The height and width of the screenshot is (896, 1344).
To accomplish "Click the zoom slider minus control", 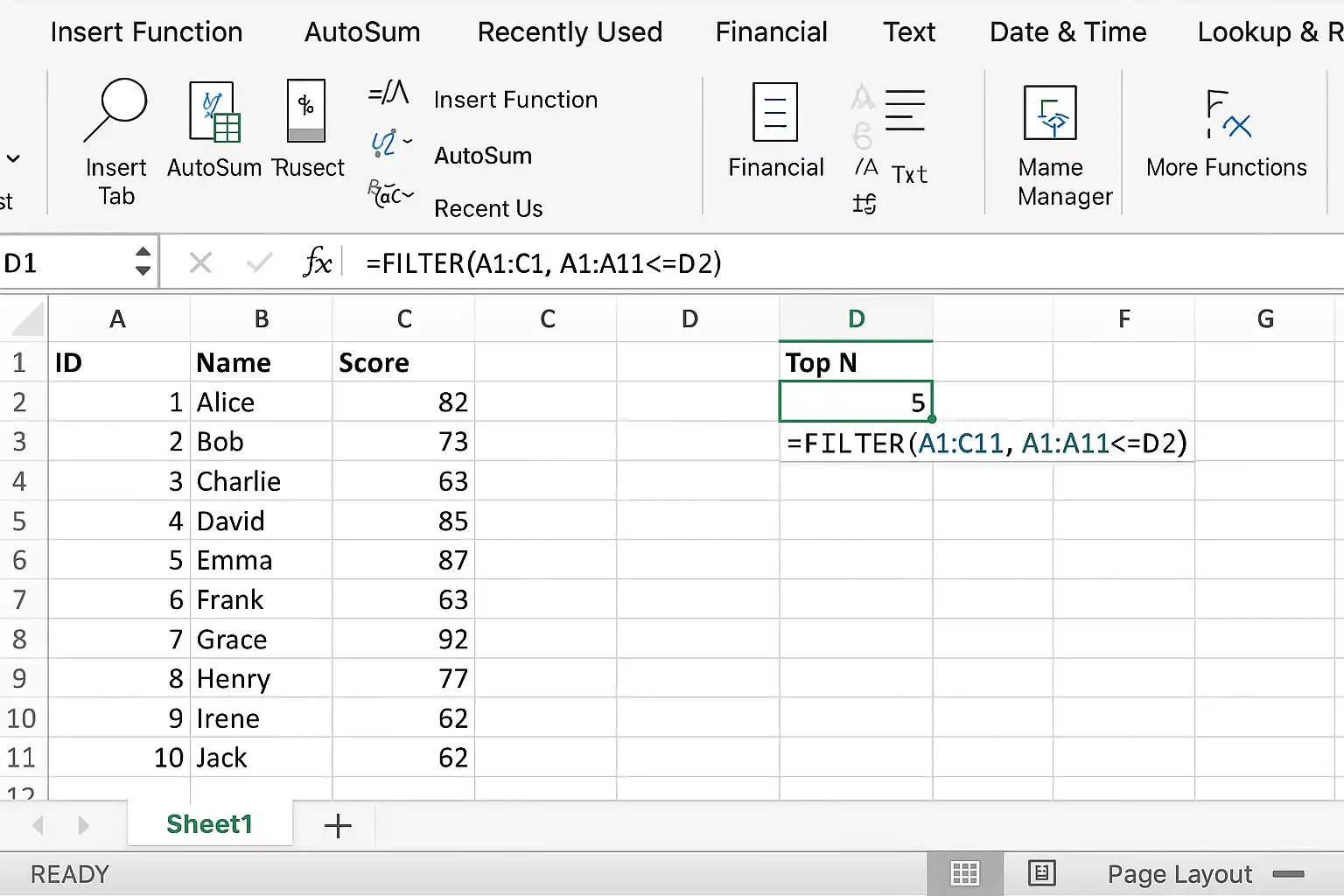I will pos(1288,873).
